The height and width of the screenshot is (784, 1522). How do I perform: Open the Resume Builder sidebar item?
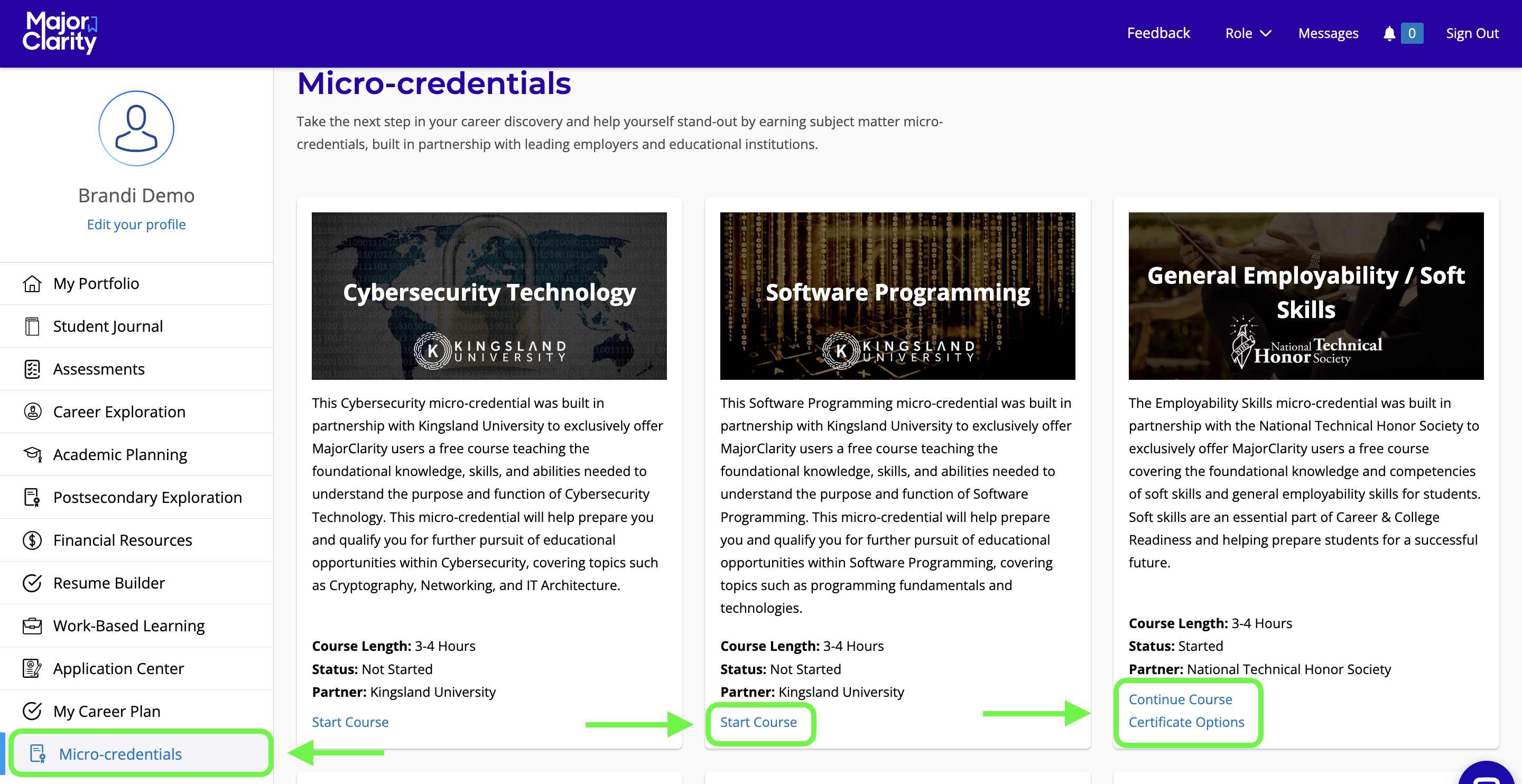[x=109, y=583]
